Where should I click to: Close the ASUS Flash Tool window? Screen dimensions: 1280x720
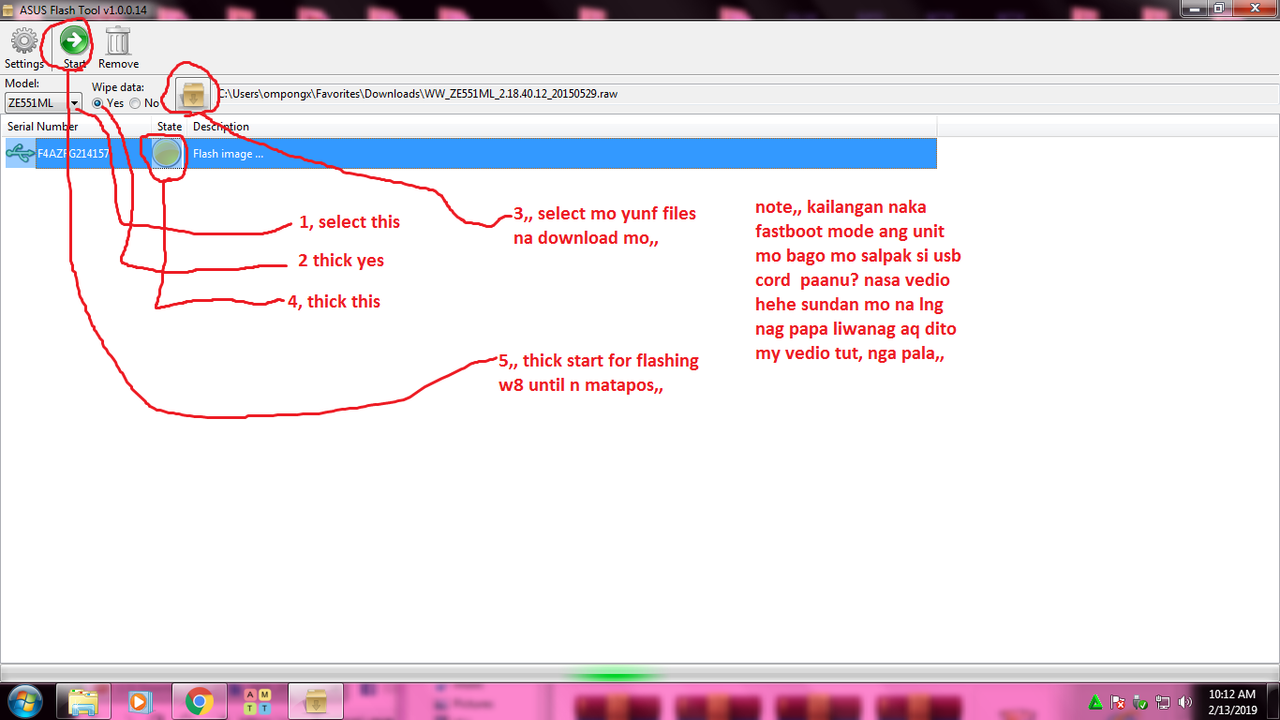tap(1255, 7)
